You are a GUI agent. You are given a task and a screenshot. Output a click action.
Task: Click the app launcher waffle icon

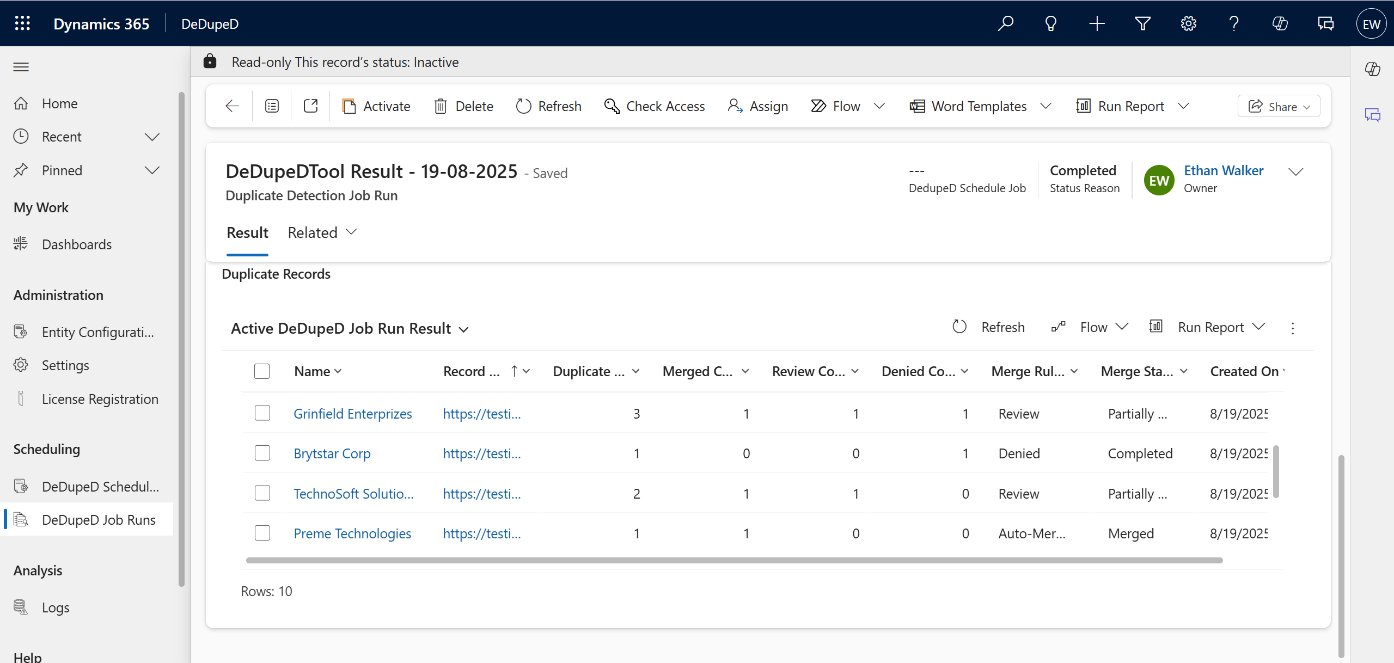(22, 24)
